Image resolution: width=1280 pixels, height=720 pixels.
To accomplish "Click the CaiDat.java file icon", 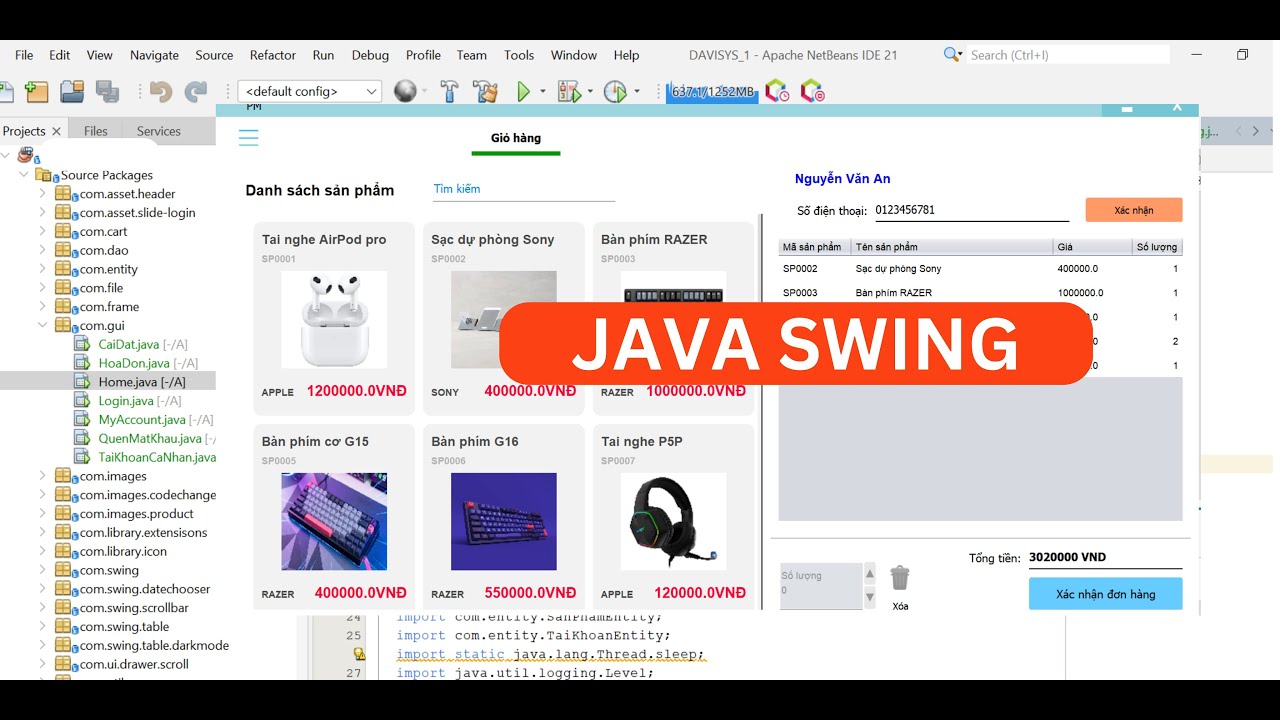I will tap(82, 344).
